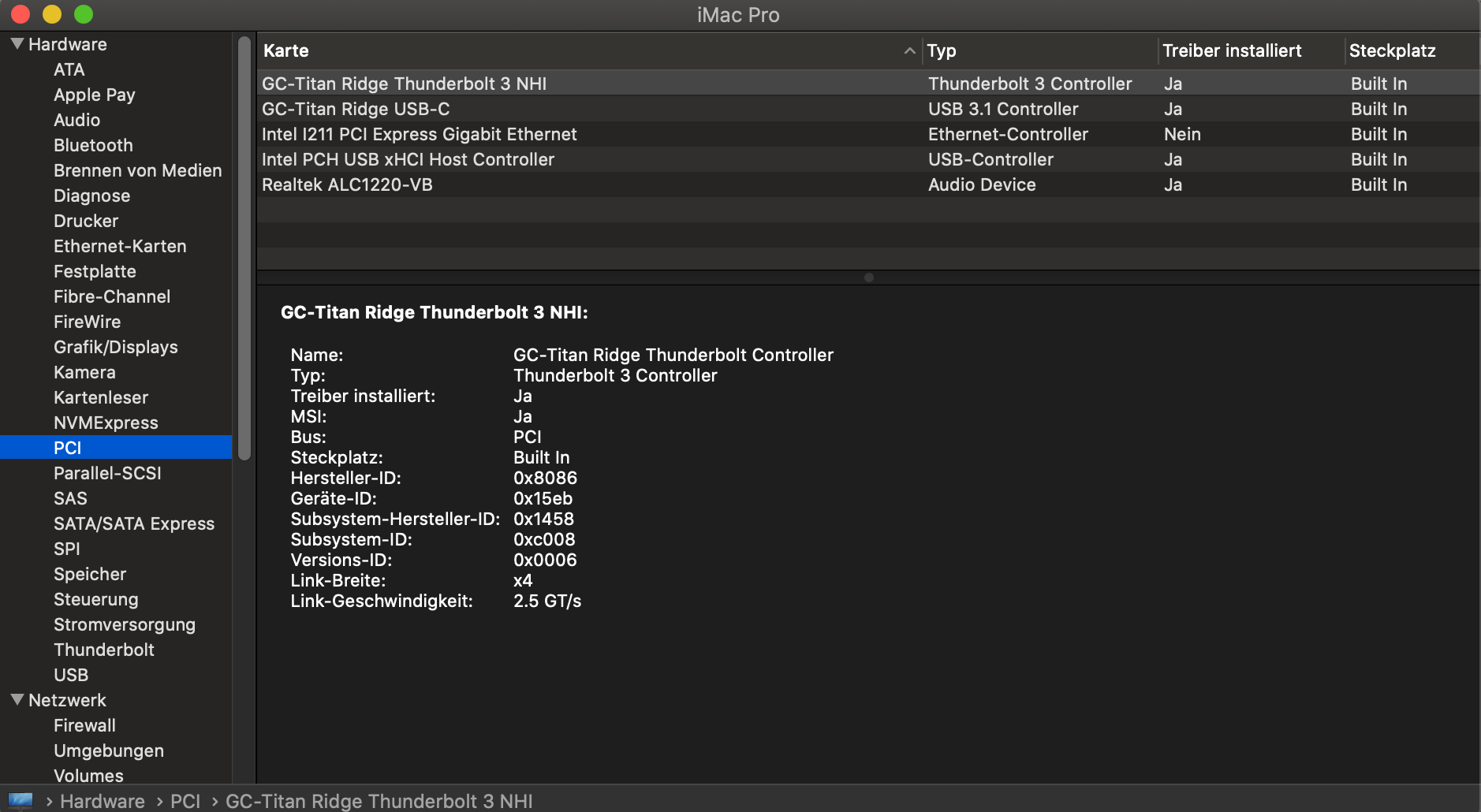The height and width of the screenshot is (812, 1481).
Task: Click the USB 3.1 Controller type cell
Action: (x=1003, y=109)
